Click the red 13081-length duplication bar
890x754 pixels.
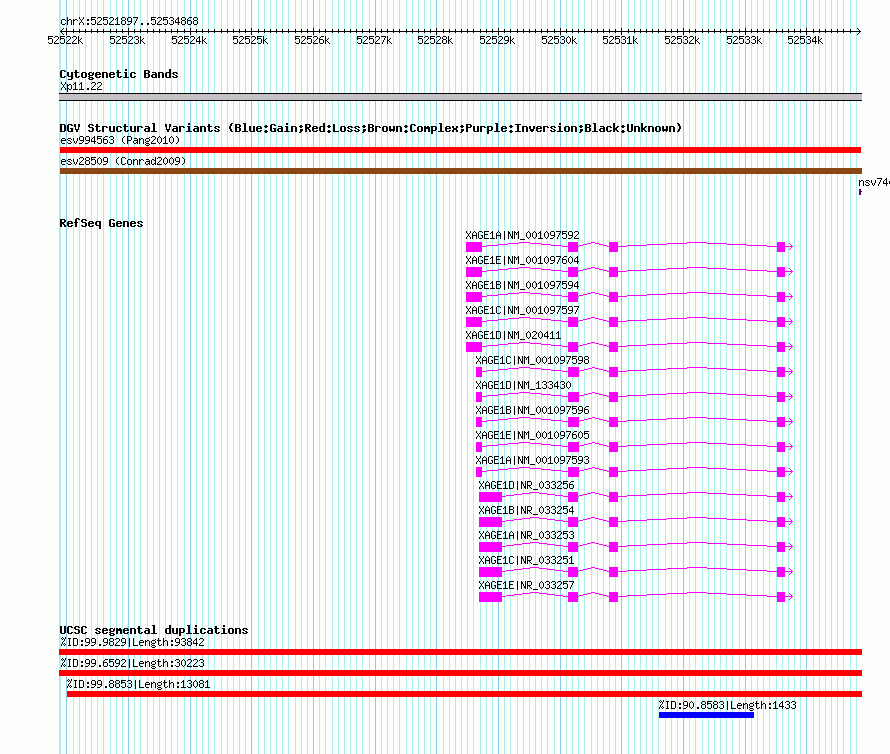click(x=464, y=694)
